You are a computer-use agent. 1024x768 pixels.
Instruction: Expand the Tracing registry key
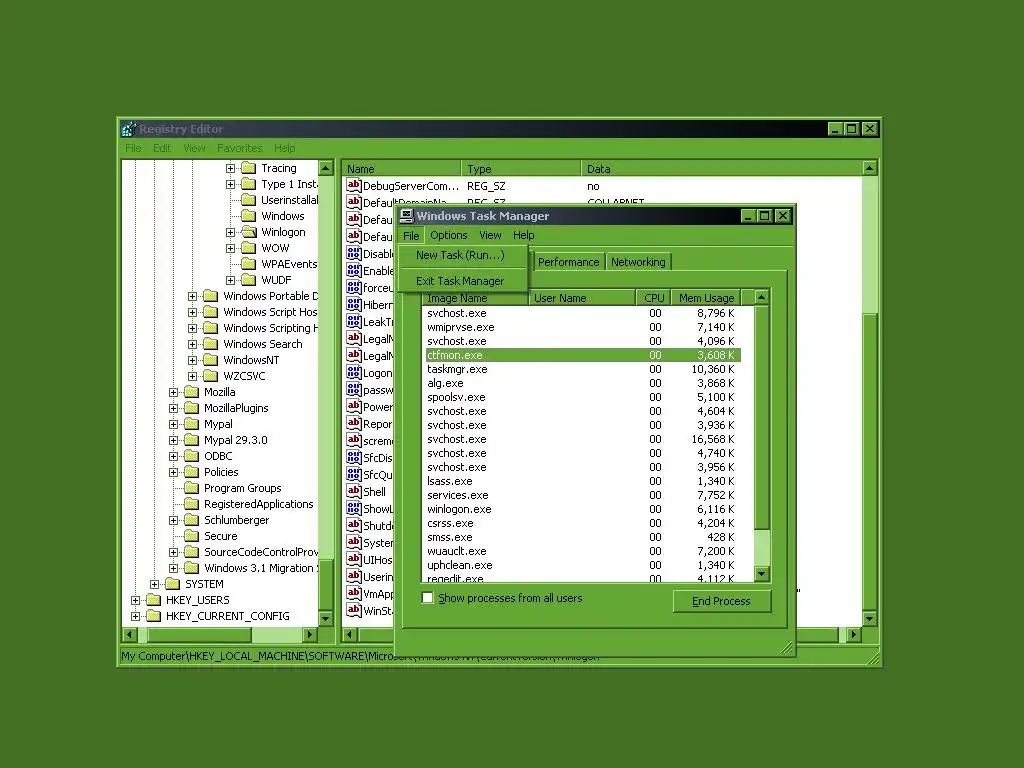[x=231, y=168]
